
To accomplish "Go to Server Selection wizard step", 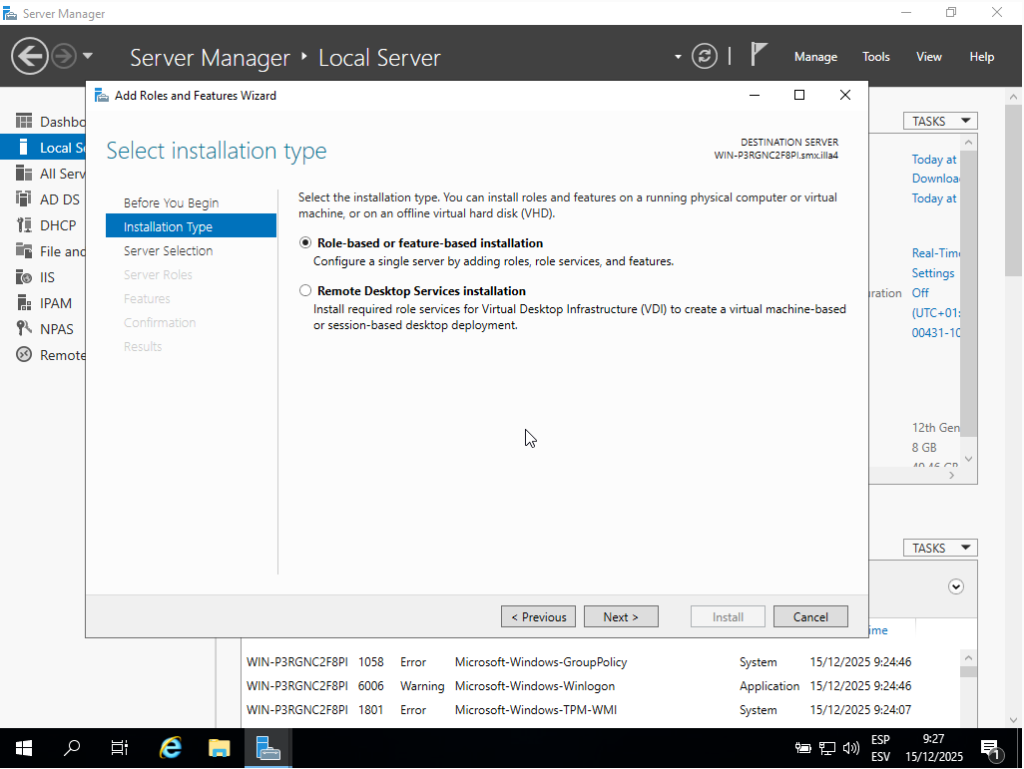I will [x=168, y=251].
